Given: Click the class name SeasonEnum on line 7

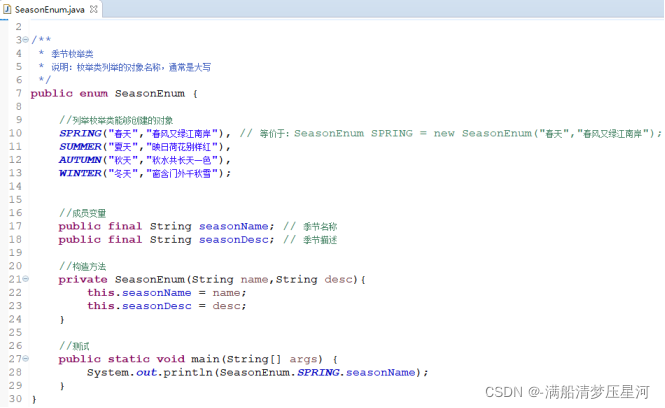Looking at the screenshot, I should click(150, 93).
